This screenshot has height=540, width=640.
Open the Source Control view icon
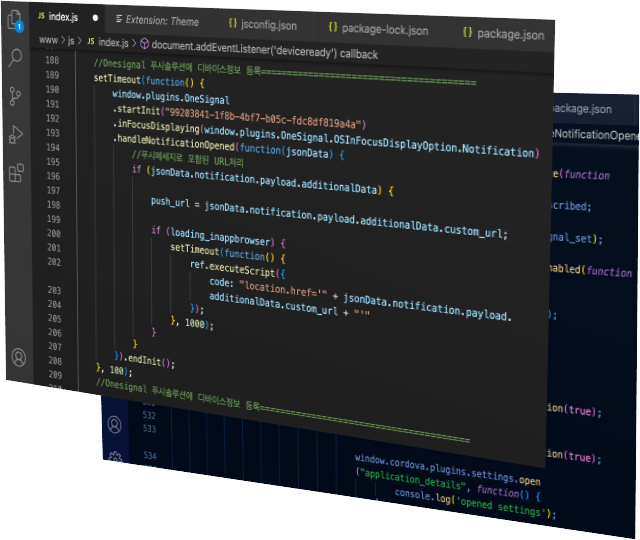coord(16,96)
